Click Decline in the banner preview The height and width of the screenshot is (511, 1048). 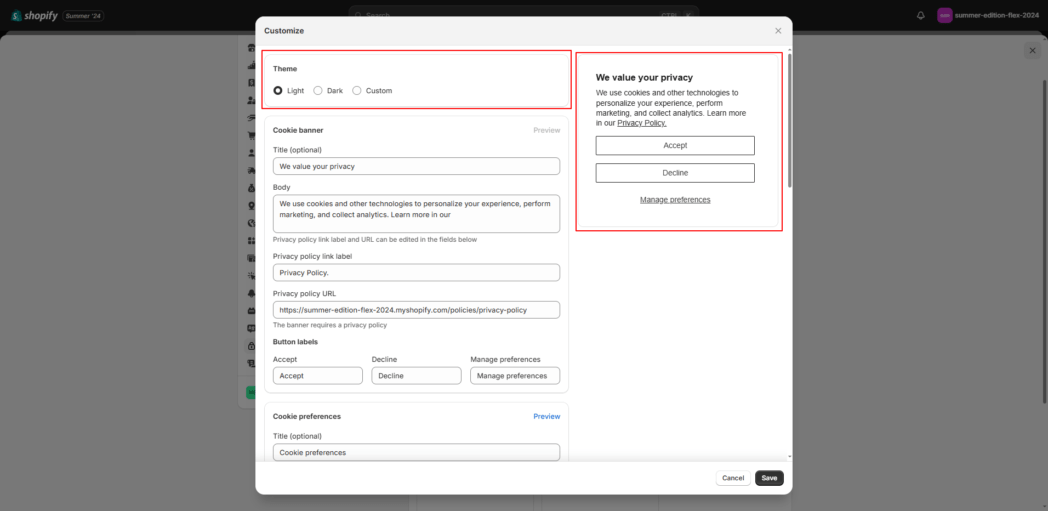coord(675,173)
